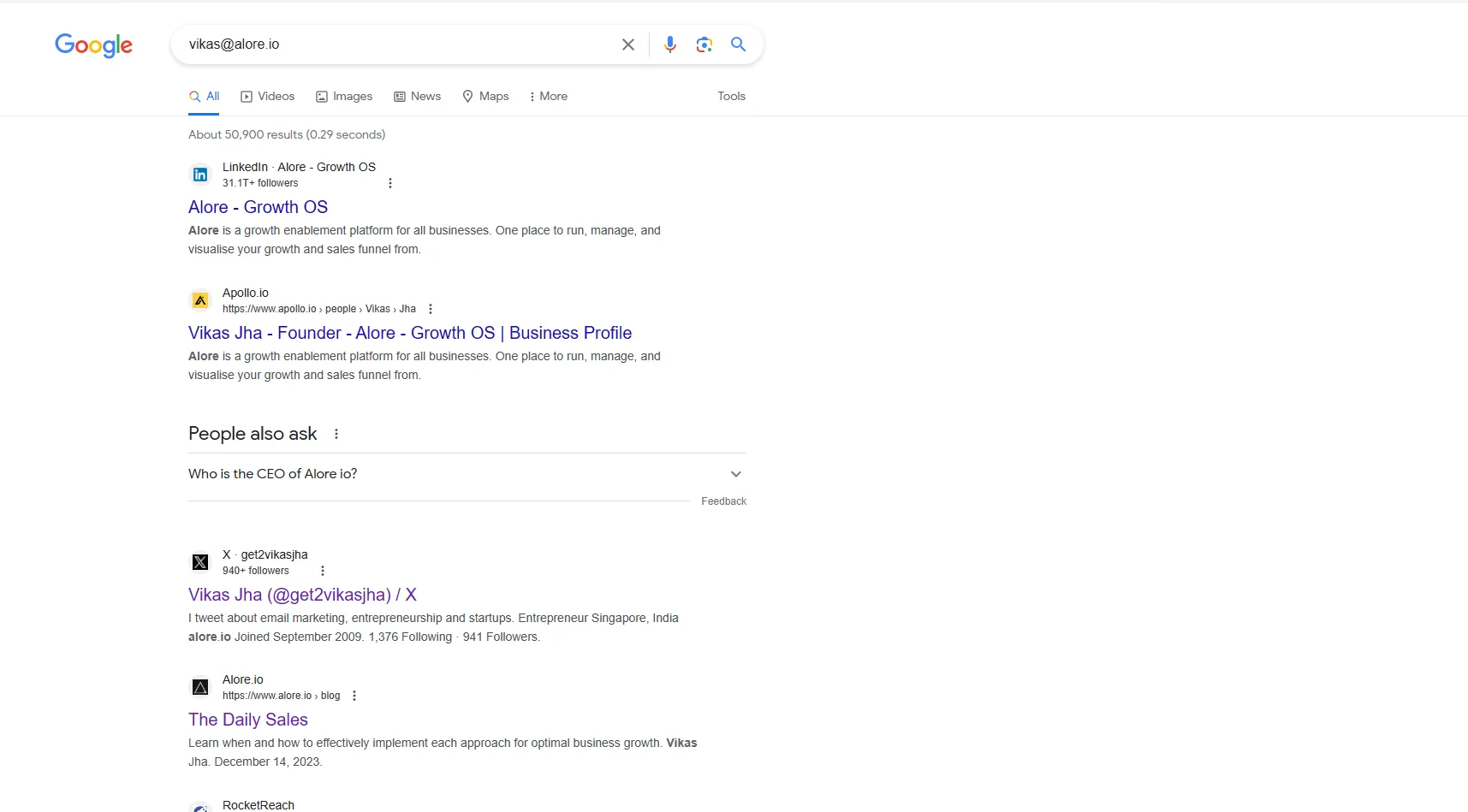Screen dimensions: 1468x812
Task: Start voice search with microphone icon
Action: (670, 44)
